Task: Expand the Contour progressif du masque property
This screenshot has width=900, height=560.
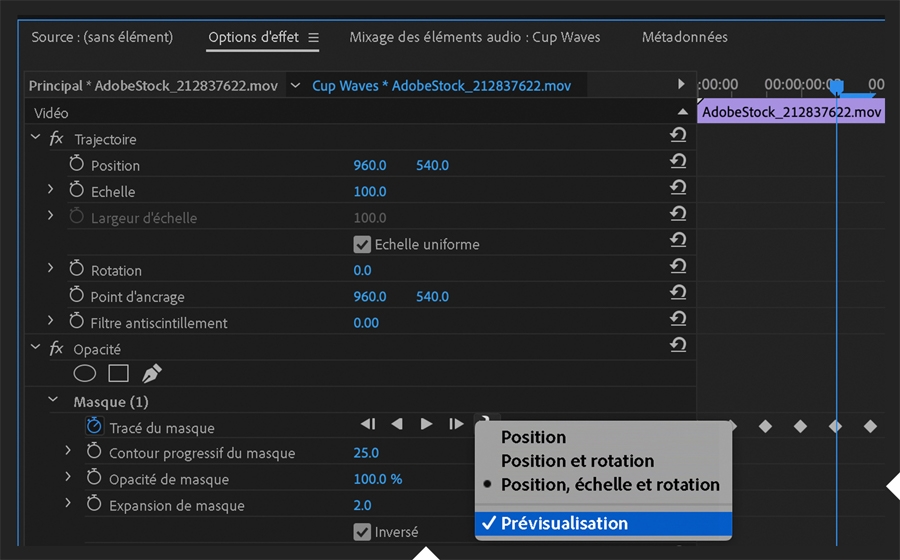Action: (x=69, y=452)
